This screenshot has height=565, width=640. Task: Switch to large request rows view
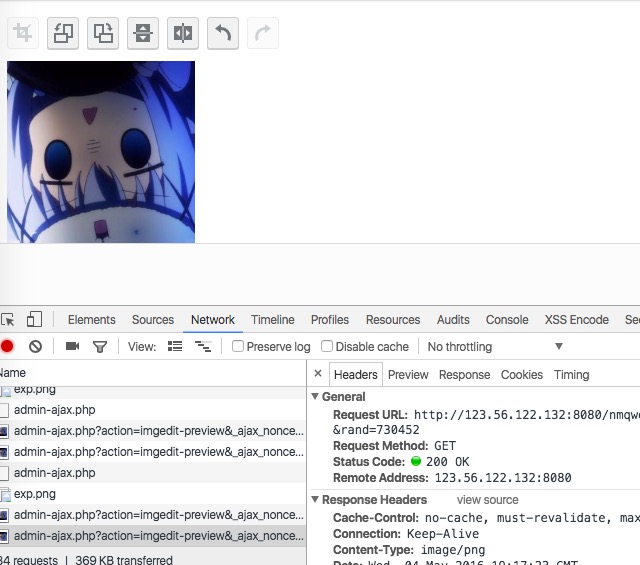[x=175, y=347]
